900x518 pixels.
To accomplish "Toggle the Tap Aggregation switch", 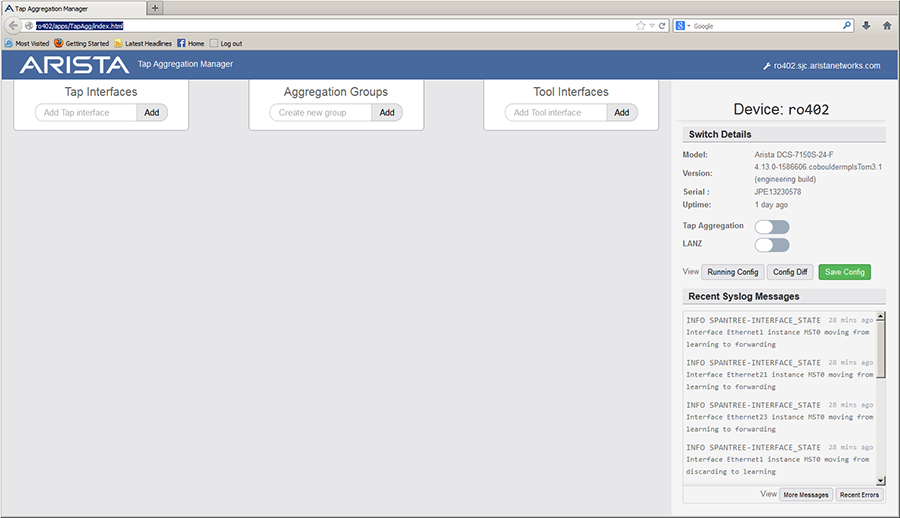I will [772, 227].
